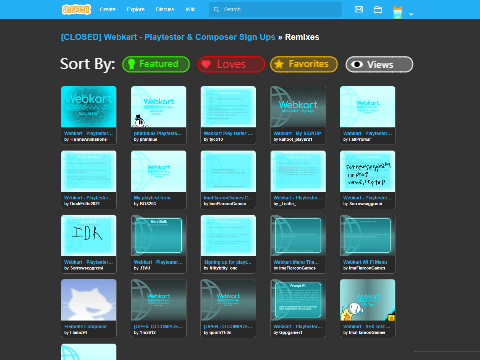
Task: Click the user avatar in navbar
Action: pyautogui.click(x=398, y=12)
